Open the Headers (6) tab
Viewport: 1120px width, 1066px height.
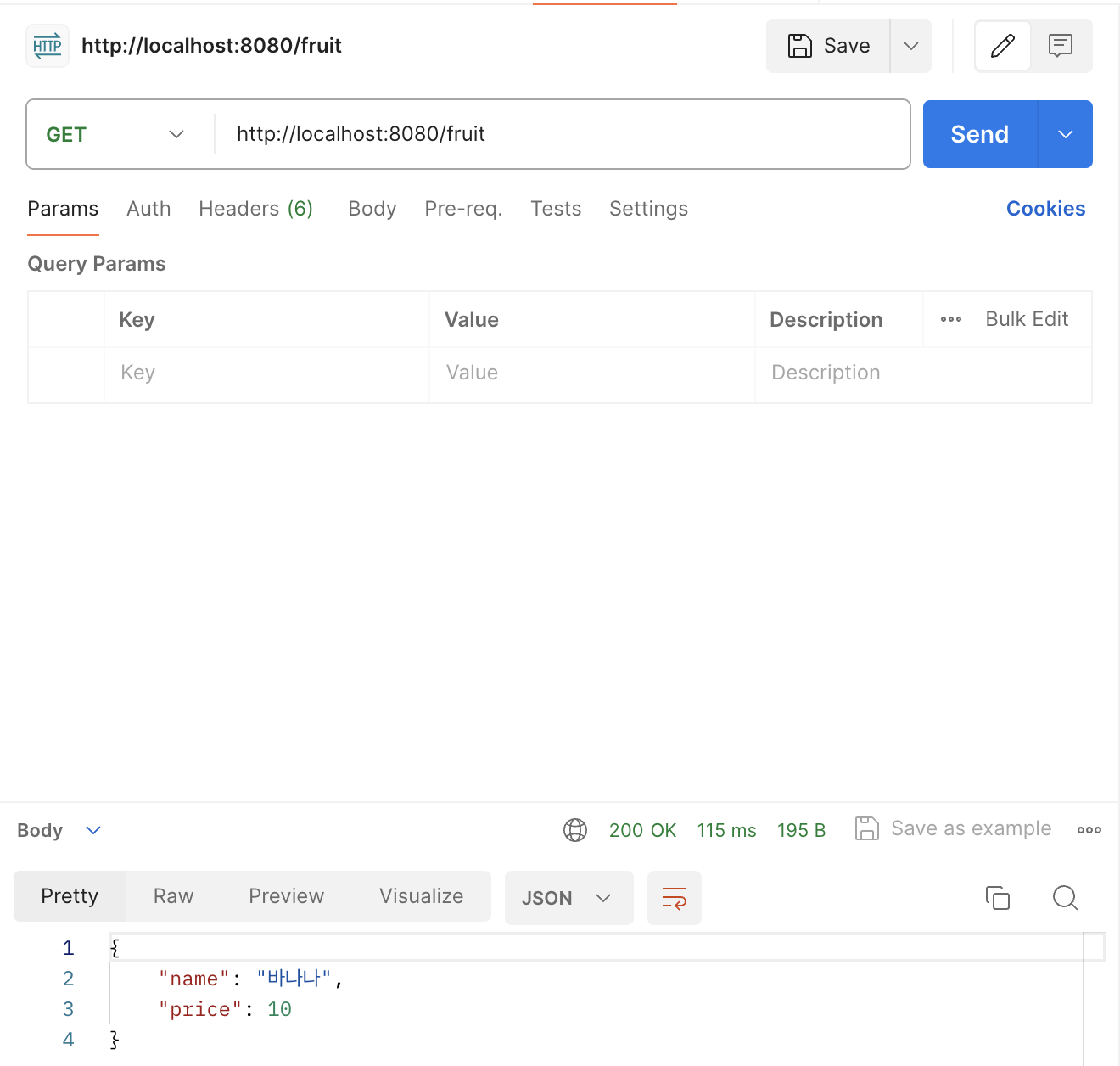pyautogui.click(x=256, y=209)
